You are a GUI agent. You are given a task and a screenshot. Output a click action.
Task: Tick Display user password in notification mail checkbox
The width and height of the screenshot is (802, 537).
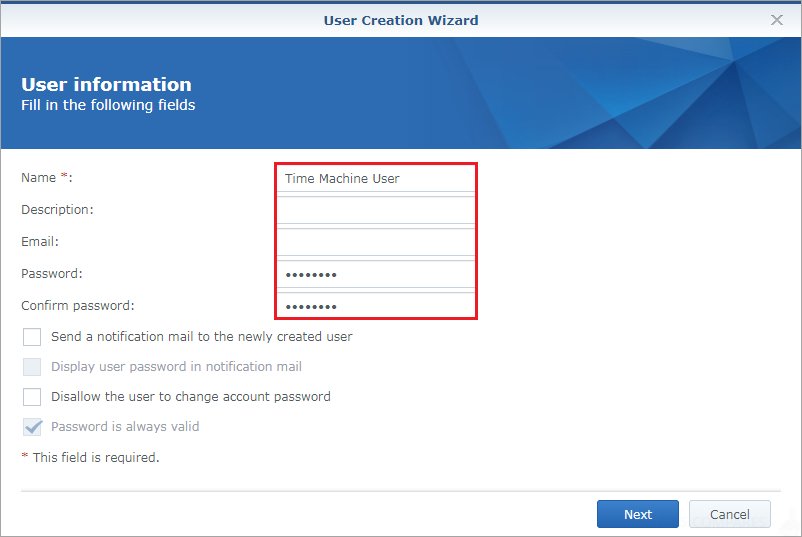pos(32,367)
